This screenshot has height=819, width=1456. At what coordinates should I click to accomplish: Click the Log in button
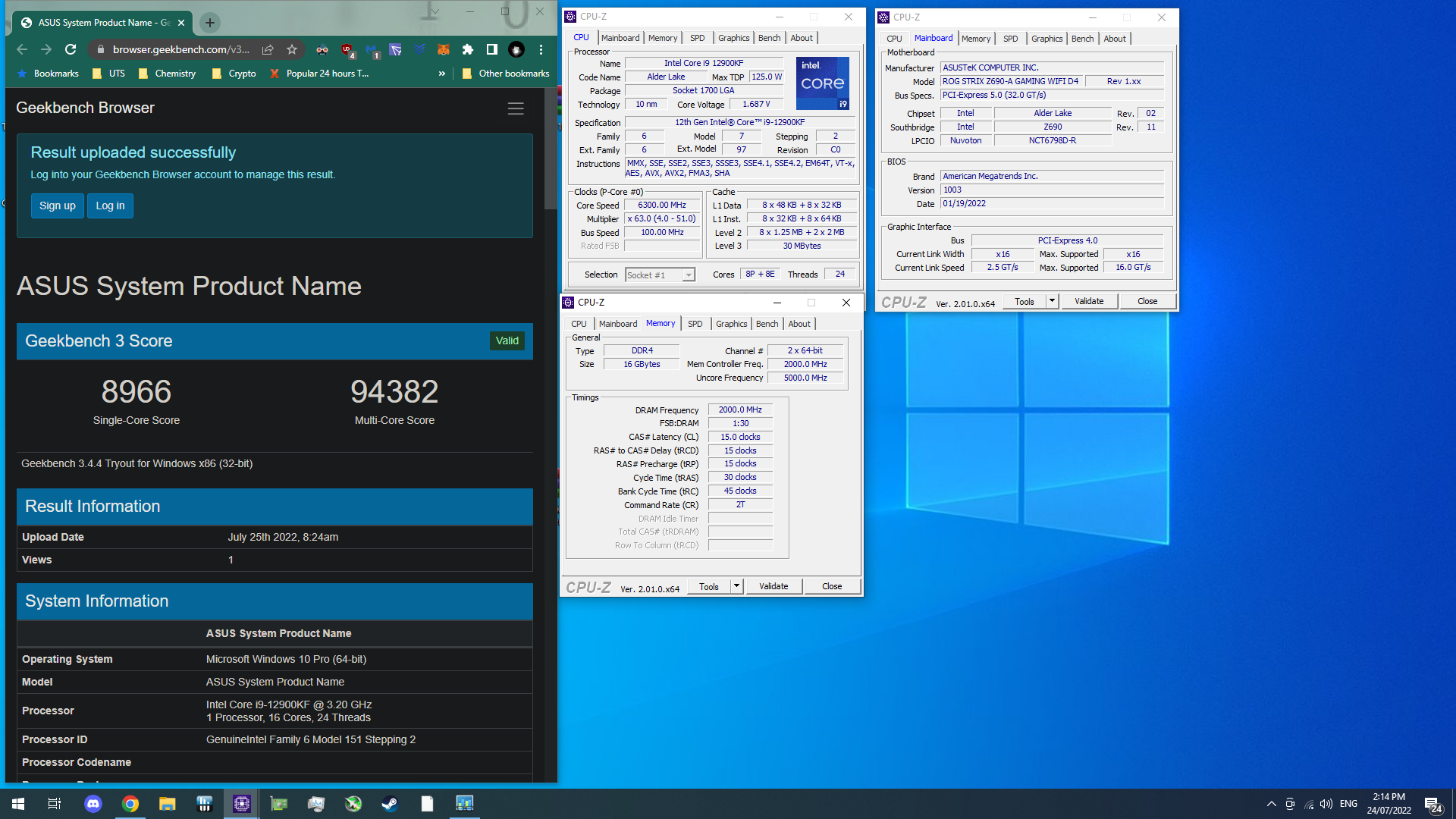click(x=110, y=206)
